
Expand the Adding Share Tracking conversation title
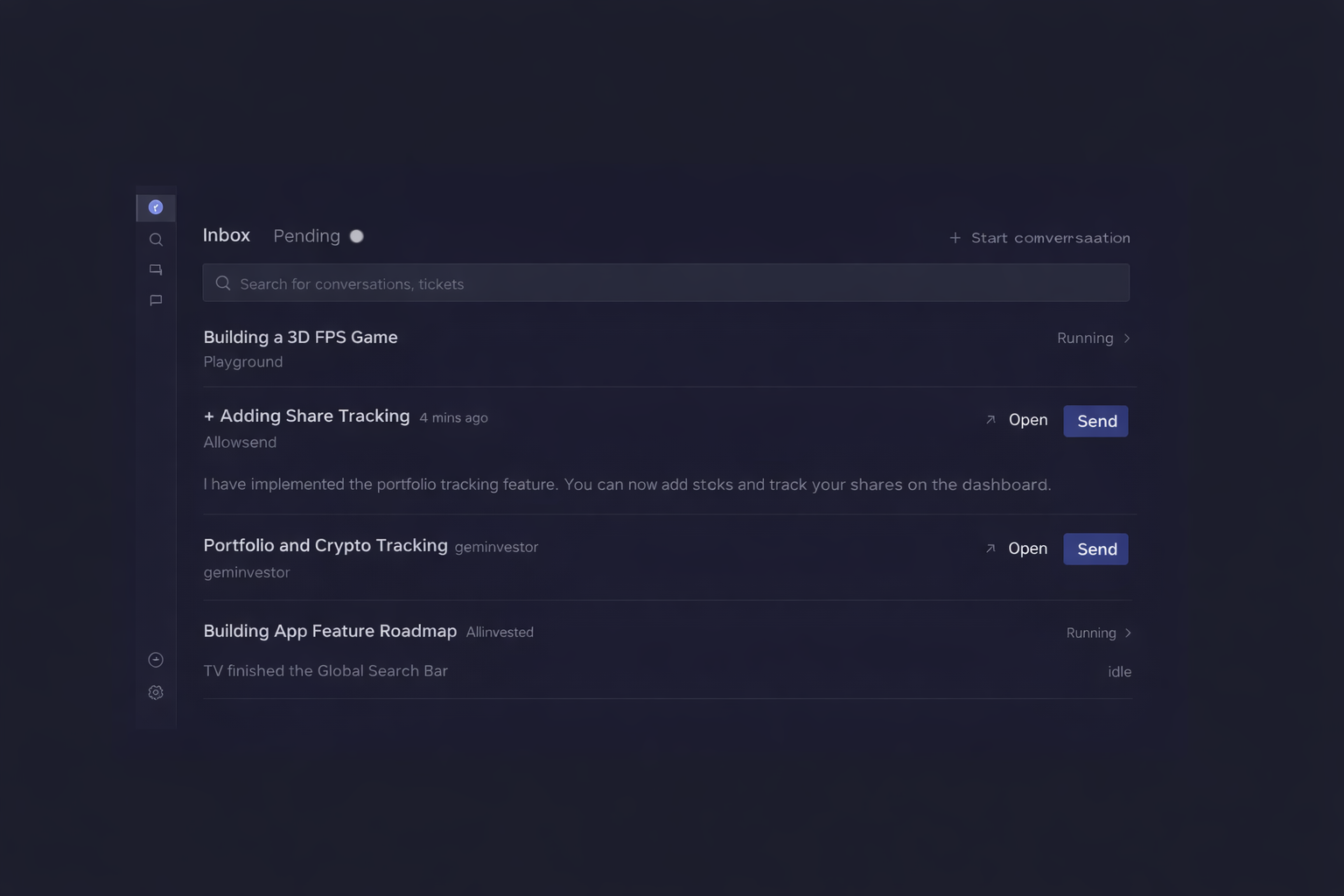(314, 416)
